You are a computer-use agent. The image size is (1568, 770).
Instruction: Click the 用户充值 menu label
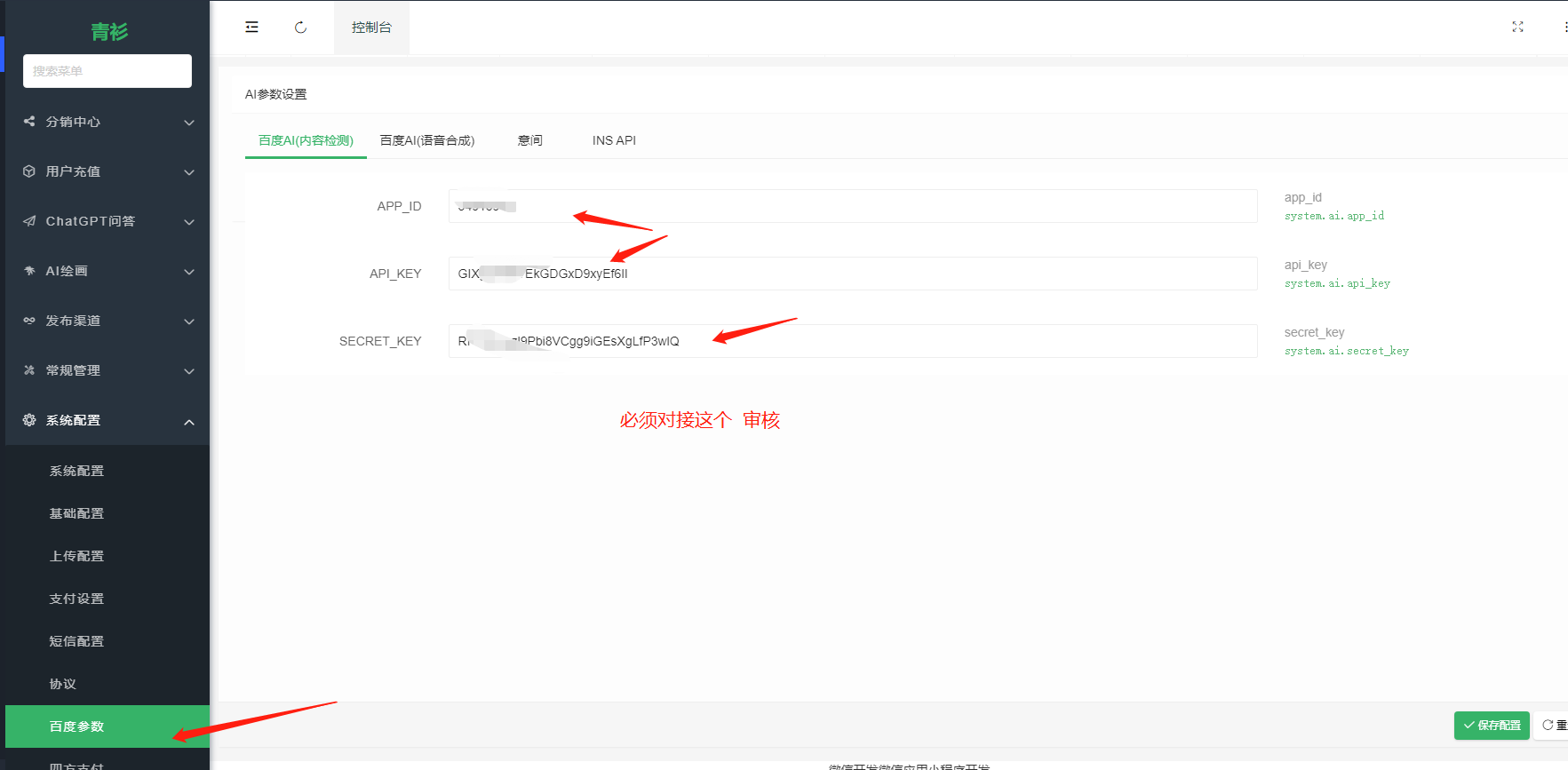coord(73,171)
